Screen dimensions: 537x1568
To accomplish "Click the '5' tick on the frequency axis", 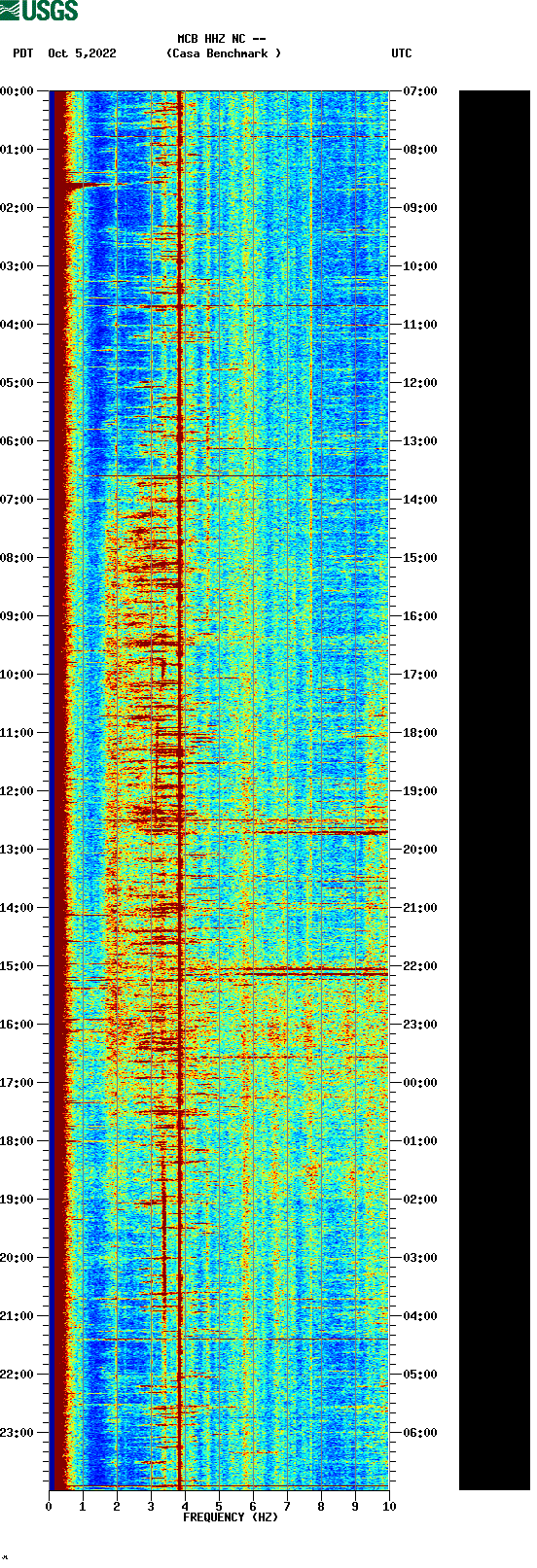I will 219,1507.
